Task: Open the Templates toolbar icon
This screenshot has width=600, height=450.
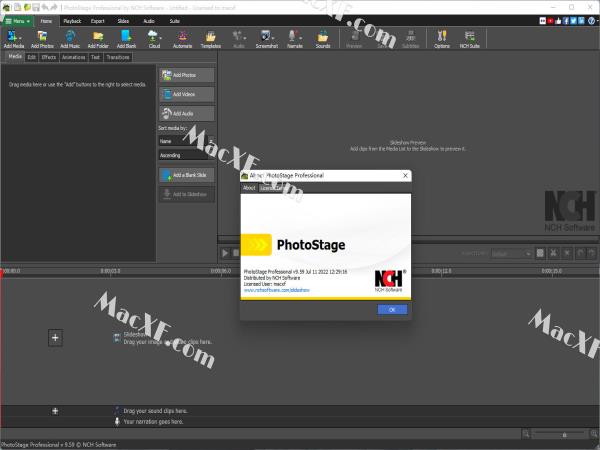Action: coord(210,39)
